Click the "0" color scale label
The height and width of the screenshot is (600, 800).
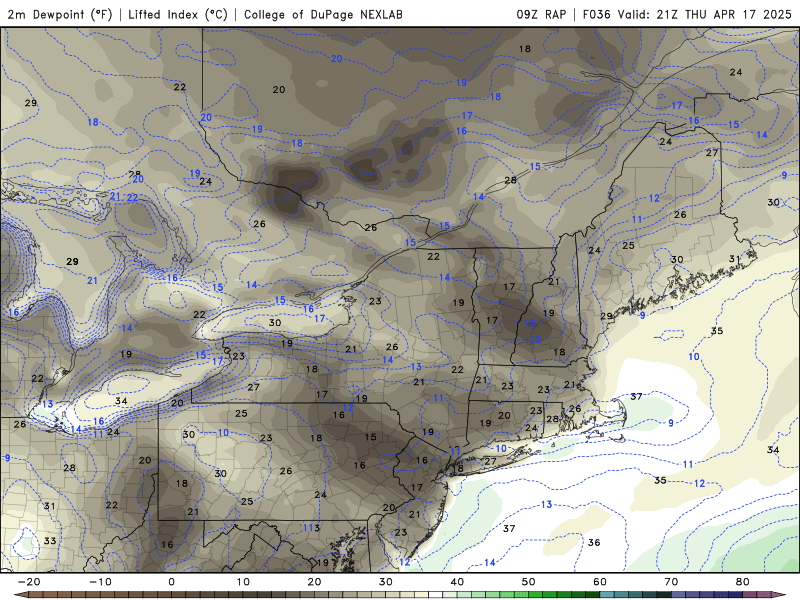coord(171,582)
